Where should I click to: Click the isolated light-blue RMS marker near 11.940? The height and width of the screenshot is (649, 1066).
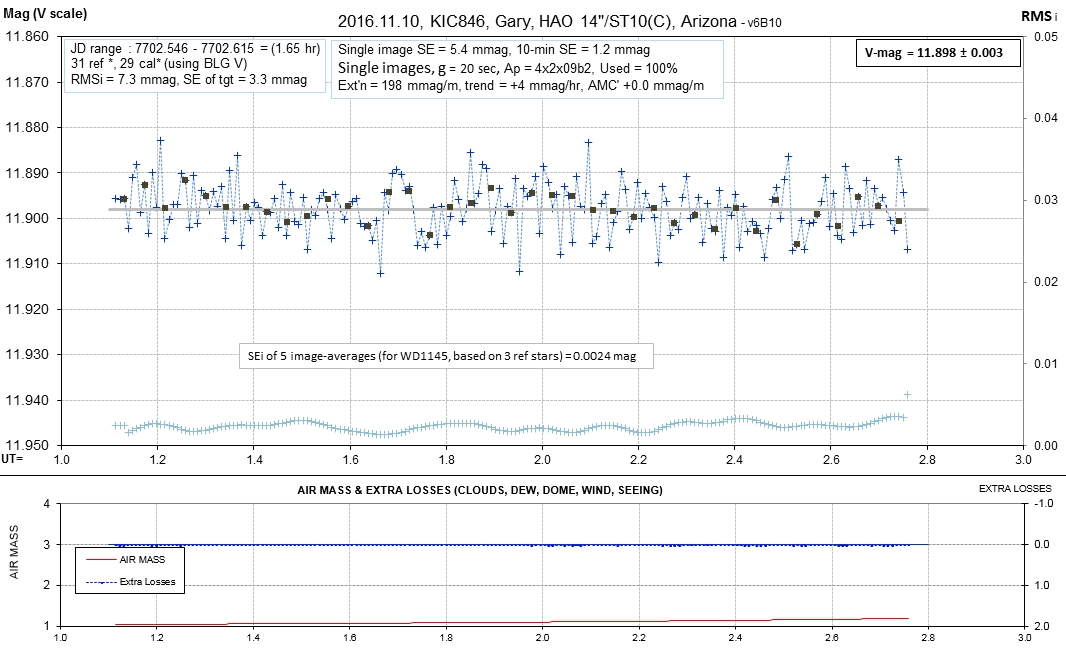click(907, 394)
